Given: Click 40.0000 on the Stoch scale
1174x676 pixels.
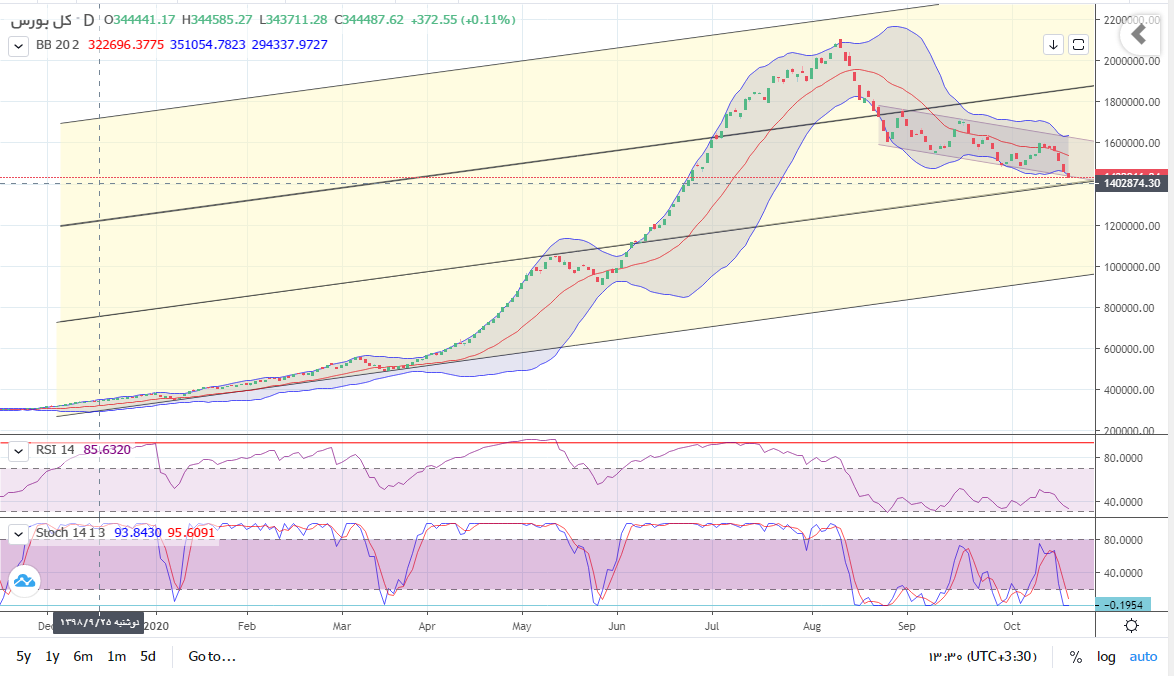Looking at the screenshot, I should pyautogui.click(x=1123, y=573).
